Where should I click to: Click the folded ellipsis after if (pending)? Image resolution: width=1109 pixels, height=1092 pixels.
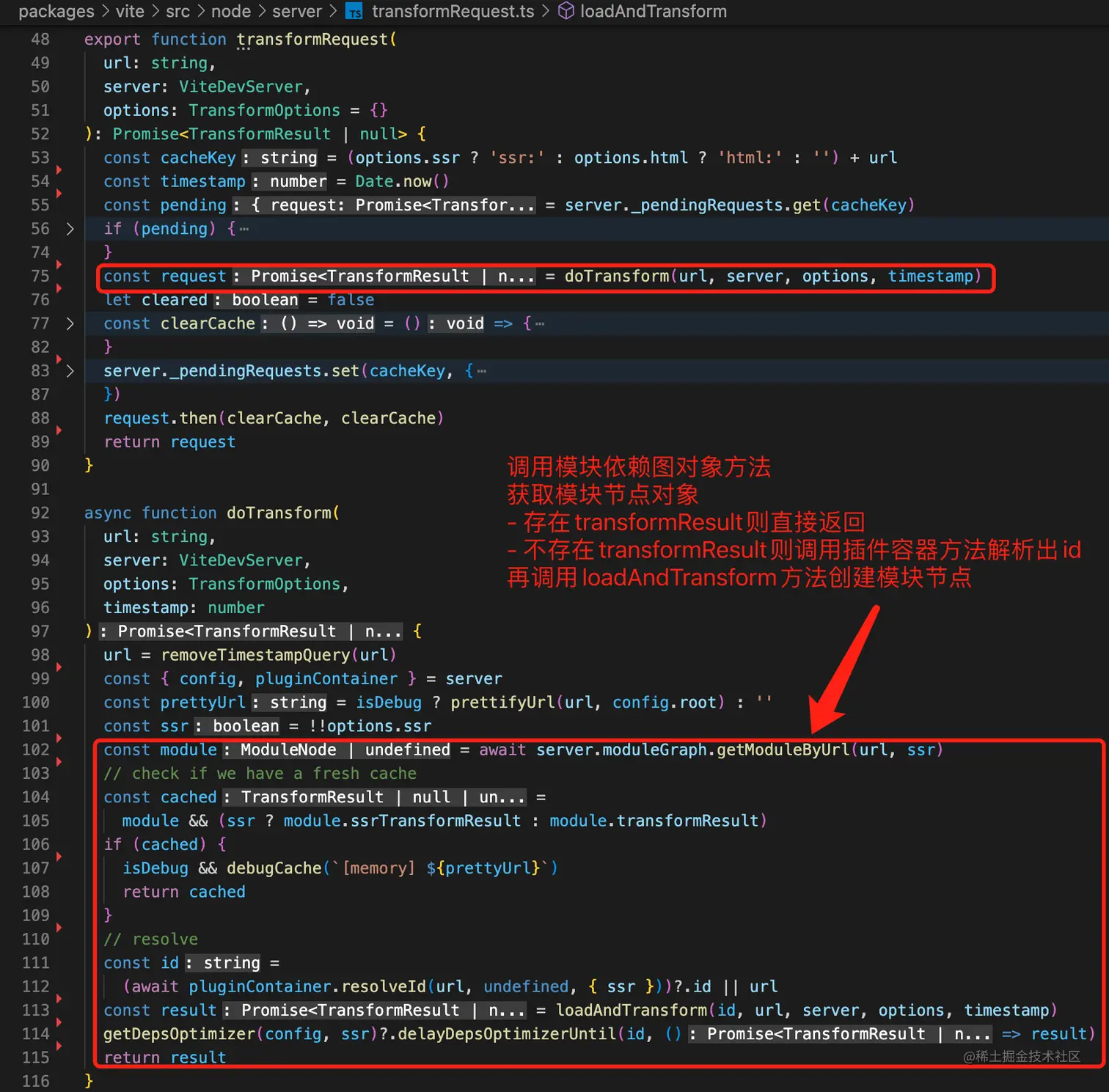(x=244, y=229)
